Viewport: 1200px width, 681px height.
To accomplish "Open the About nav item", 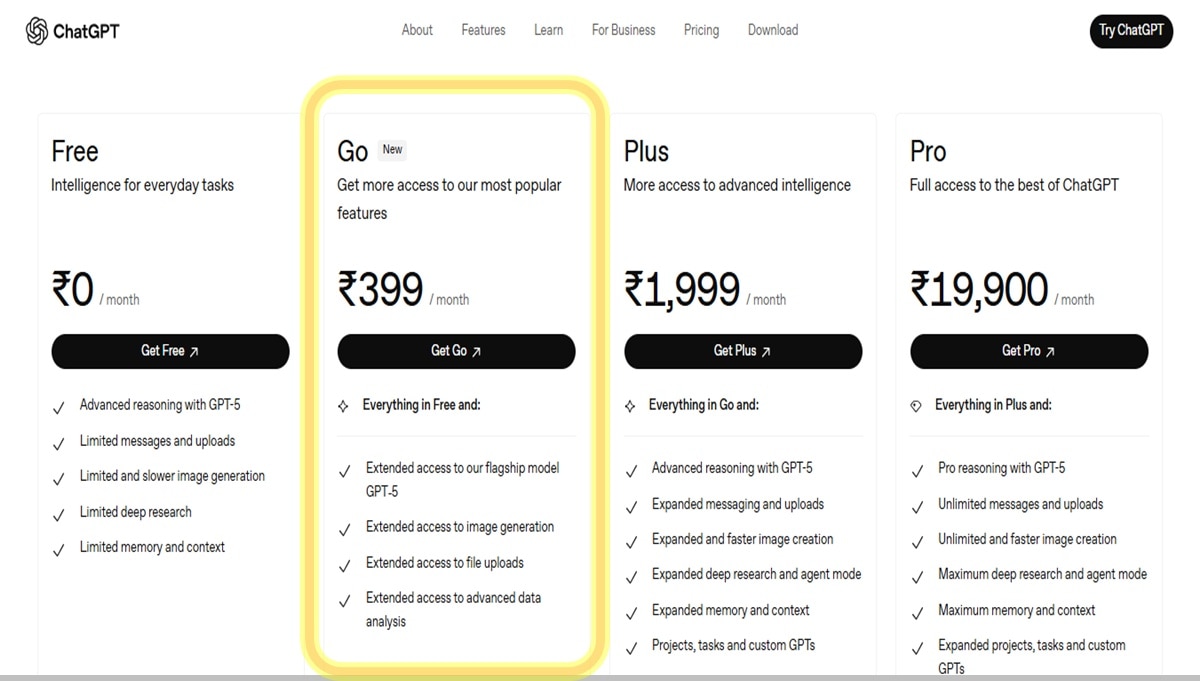I will click(417, 30).
